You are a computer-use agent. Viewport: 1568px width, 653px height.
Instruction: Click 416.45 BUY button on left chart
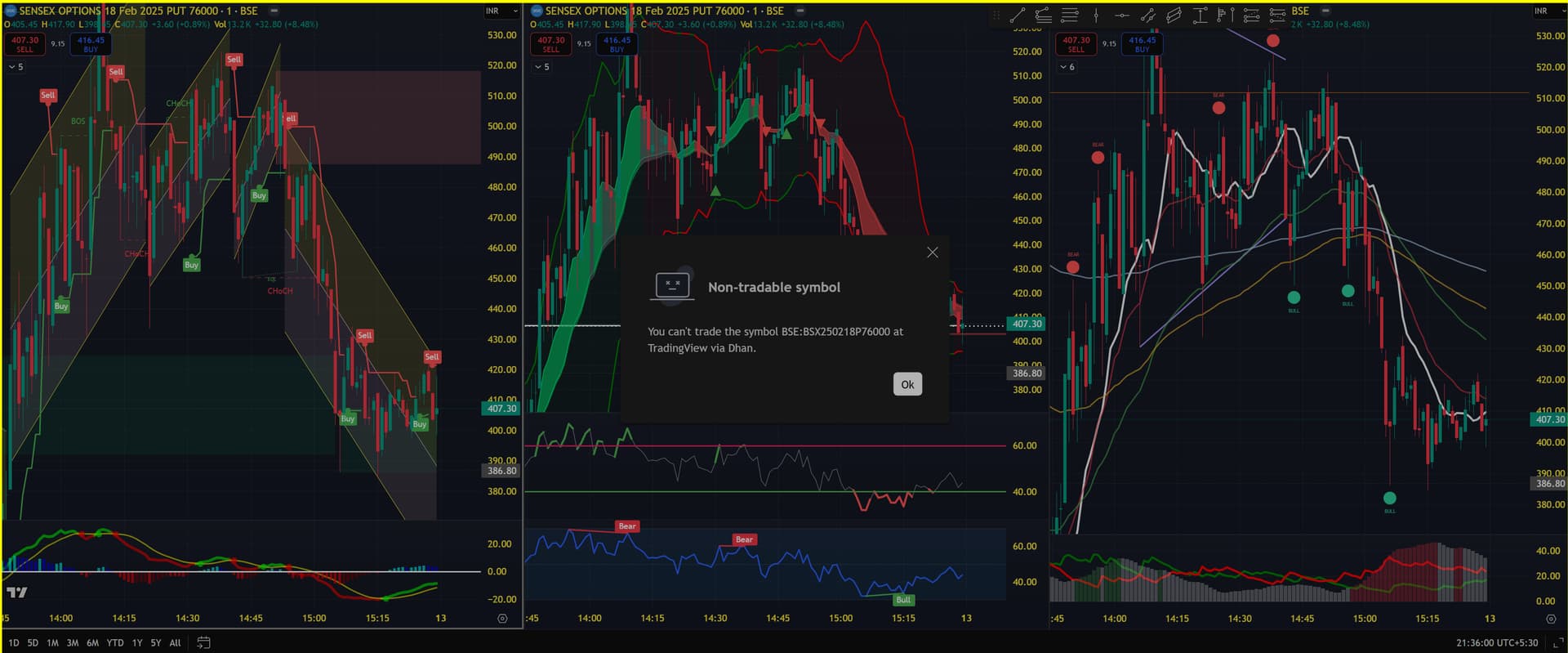pos(91,44)
